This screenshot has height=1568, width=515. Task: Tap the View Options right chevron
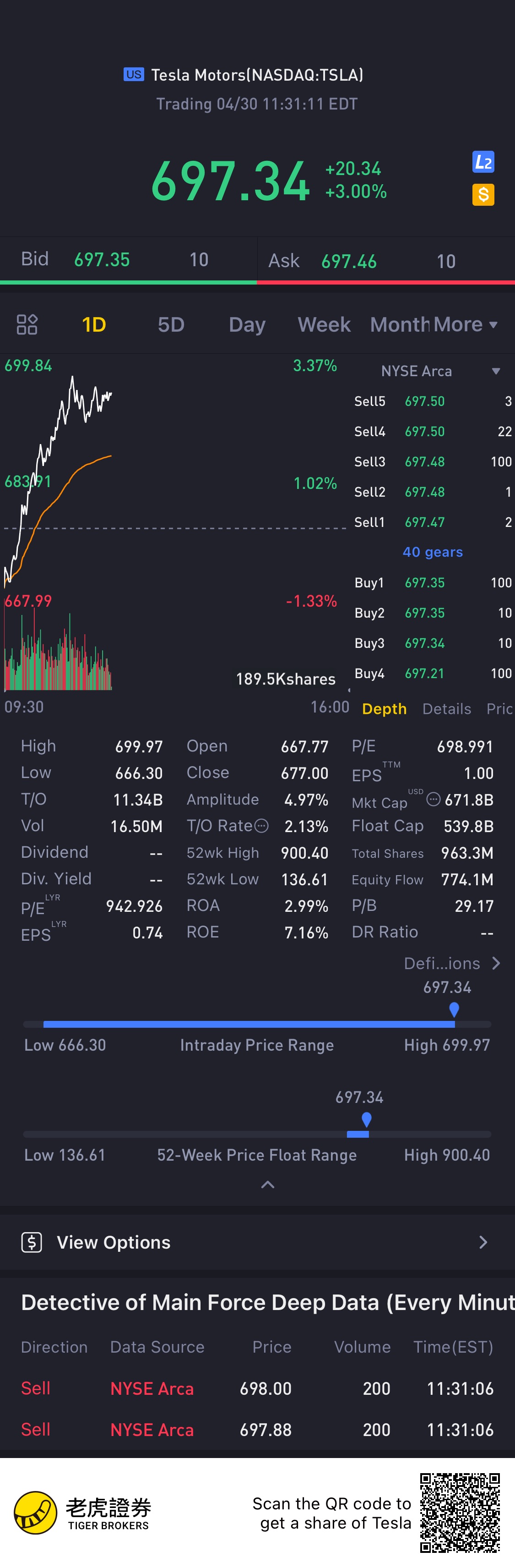point(483,1242)
